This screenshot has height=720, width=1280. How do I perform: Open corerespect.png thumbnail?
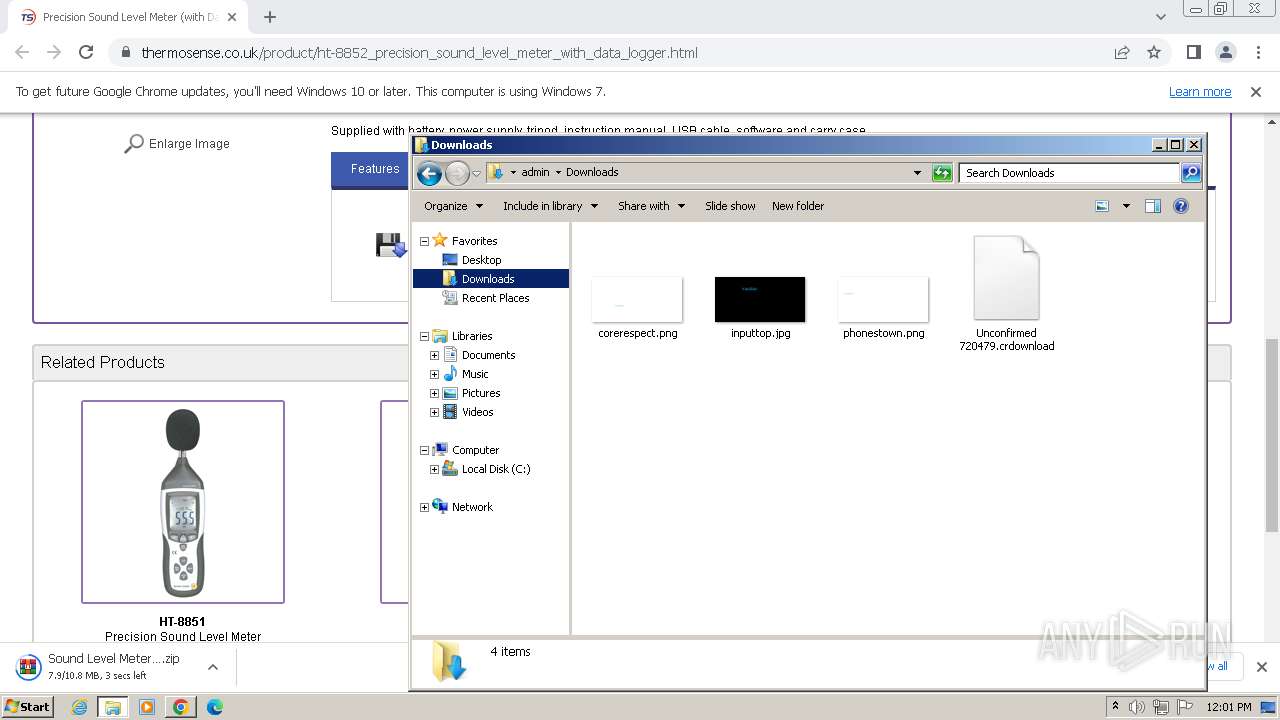pyautogui.click(x=637, y=300)
